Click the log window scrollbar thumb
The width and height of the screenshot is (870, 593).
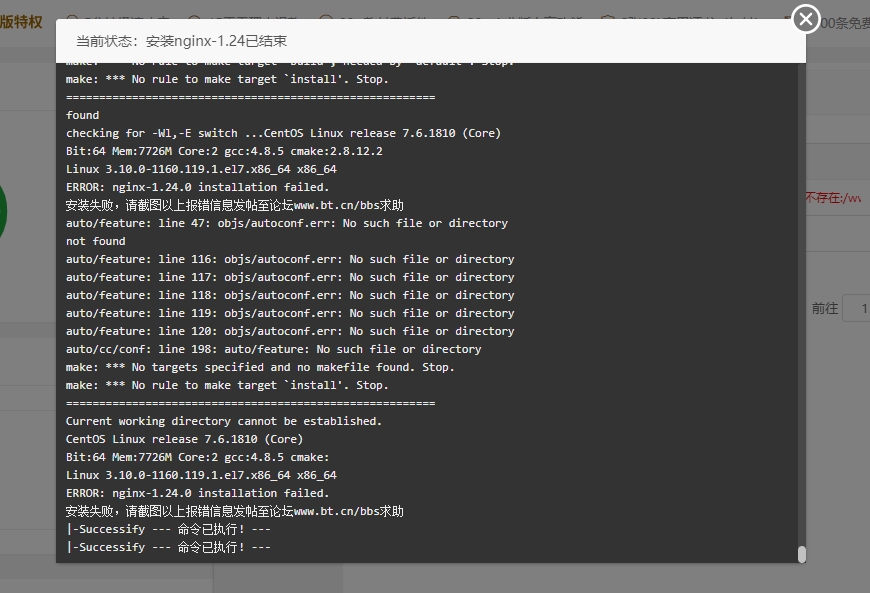(802, 554)
